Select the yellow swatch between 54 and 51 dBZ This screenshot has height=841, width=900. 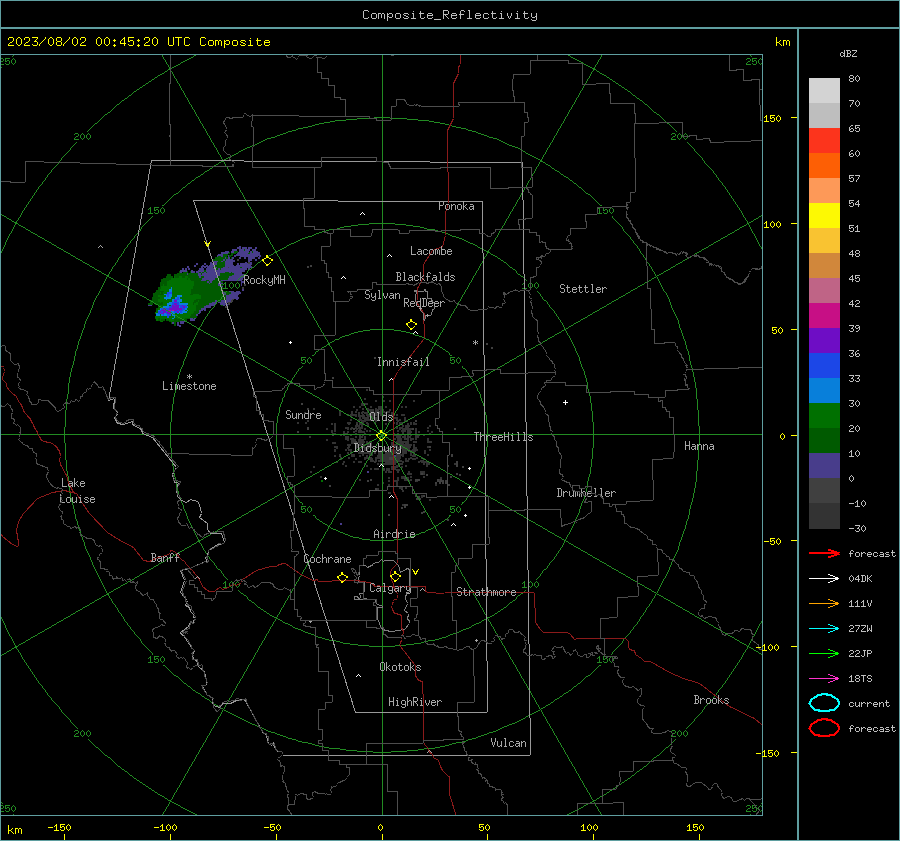(x=824, y=216)
